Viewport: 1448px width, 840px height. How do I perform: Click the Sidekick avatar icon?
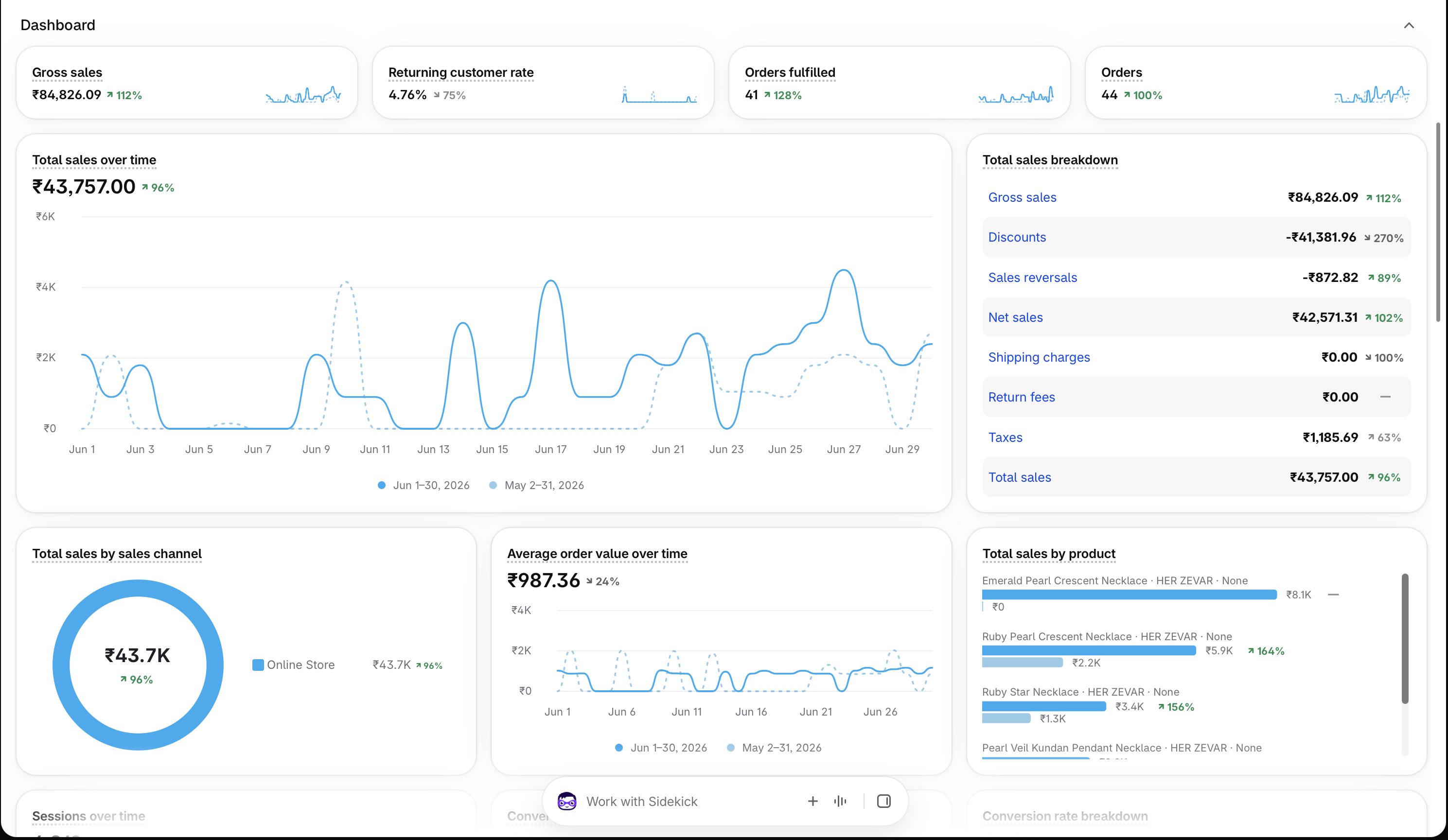[566, 801]
